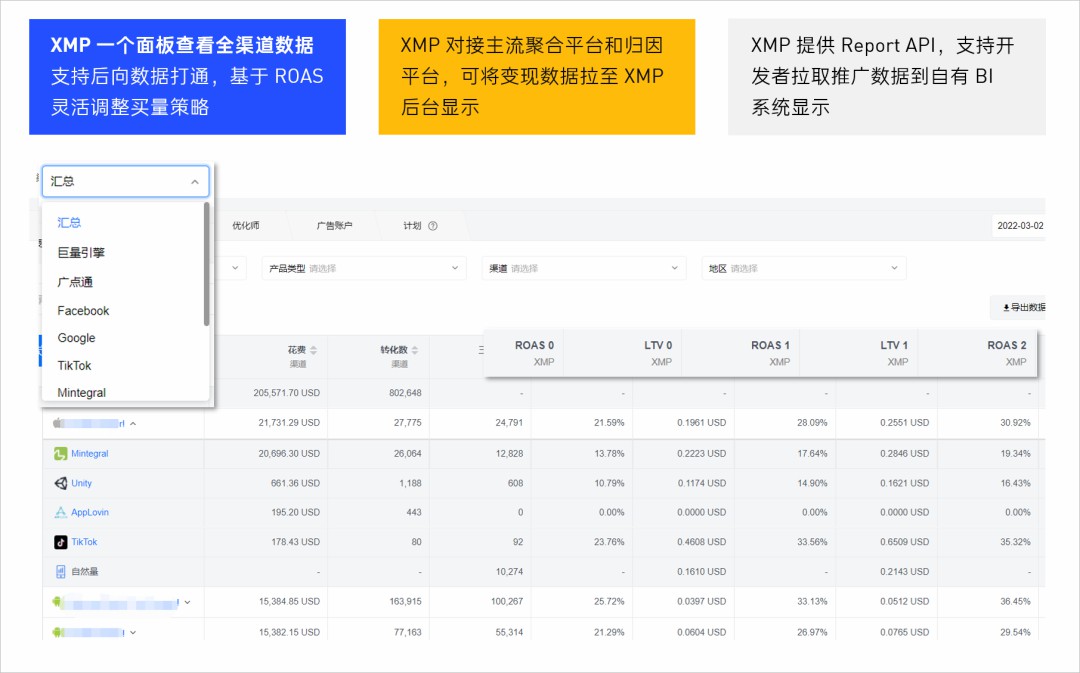Click the 661.36 USD Unity spend cell
1080x673 pixels.
[295, 483]
